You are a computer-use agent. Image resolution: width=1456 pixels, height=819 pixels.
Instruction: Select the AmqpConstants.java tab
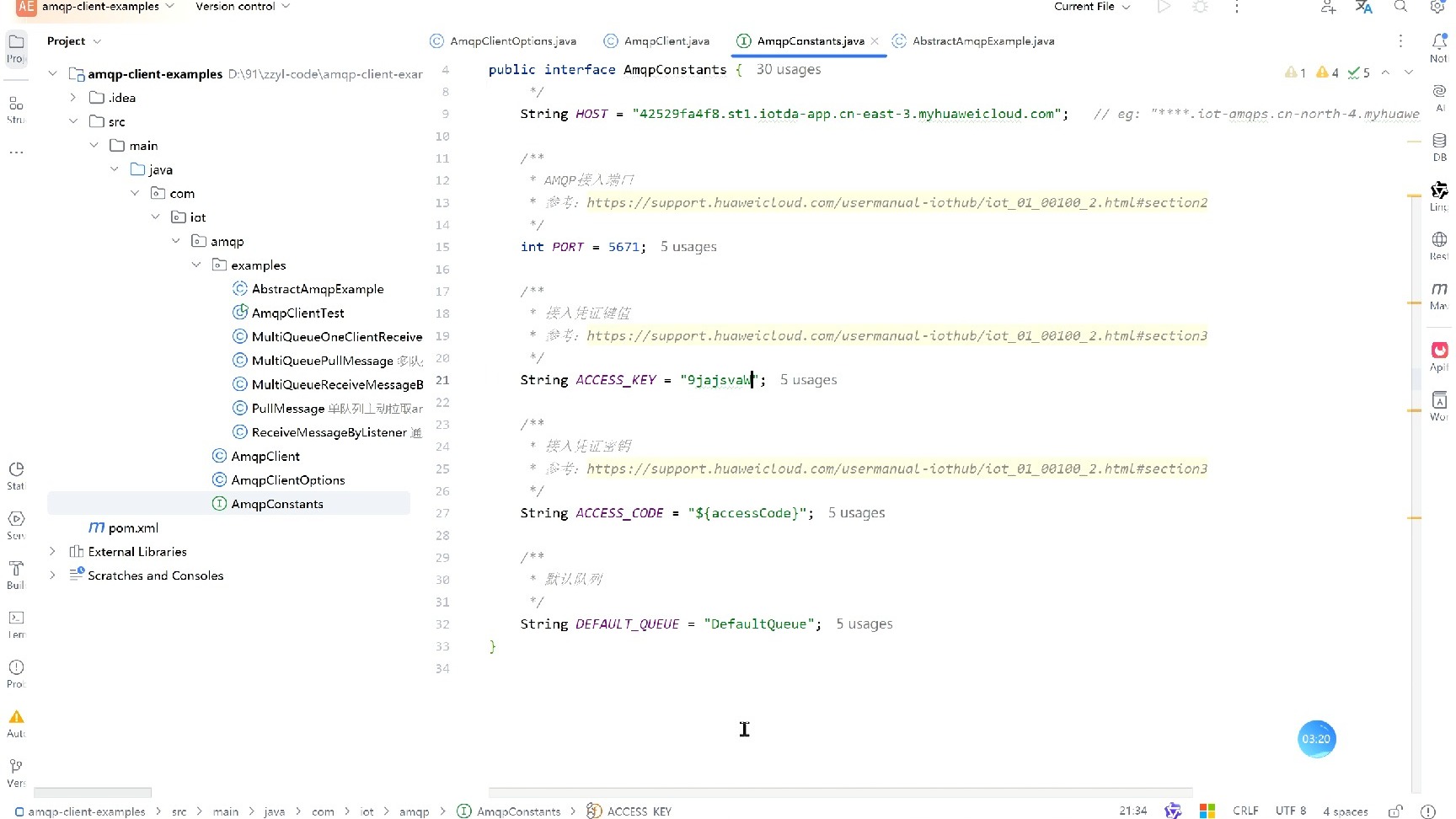tap(800, 40)
